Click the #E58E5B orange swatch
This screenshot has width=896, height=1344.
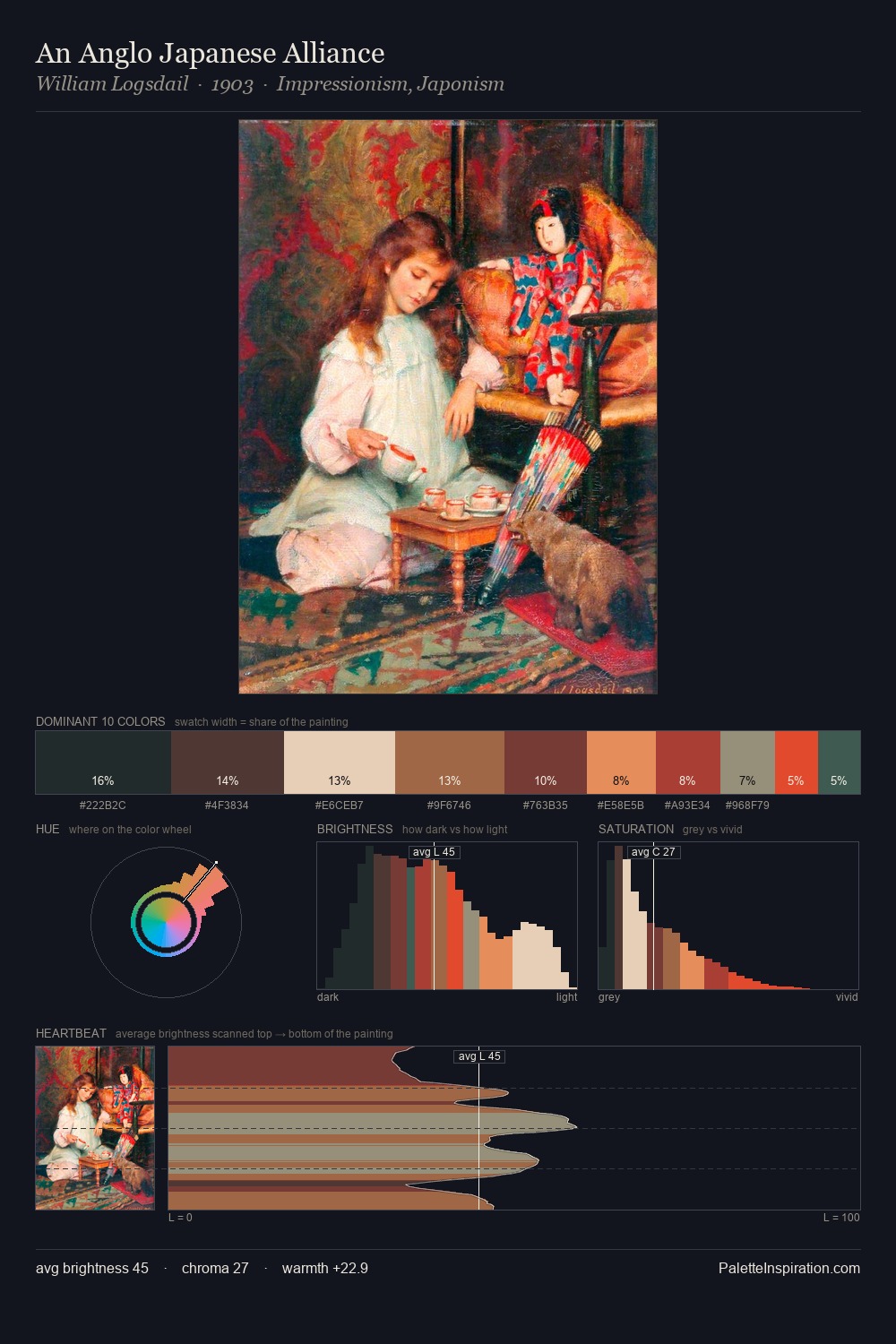pos(621,762)
